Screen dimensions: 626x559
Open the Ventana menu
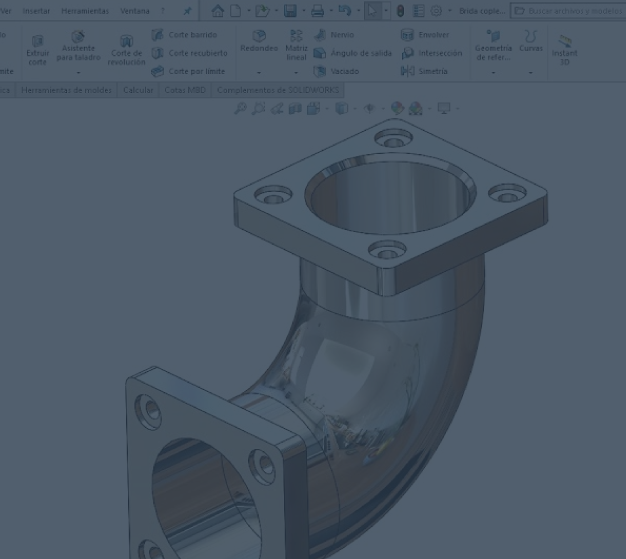pyautogui.click(x=135, y=11)
